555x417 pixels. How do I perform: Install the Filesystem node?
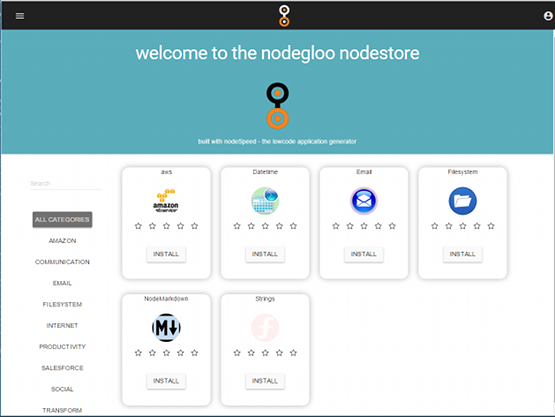click(x=462, y=254)
